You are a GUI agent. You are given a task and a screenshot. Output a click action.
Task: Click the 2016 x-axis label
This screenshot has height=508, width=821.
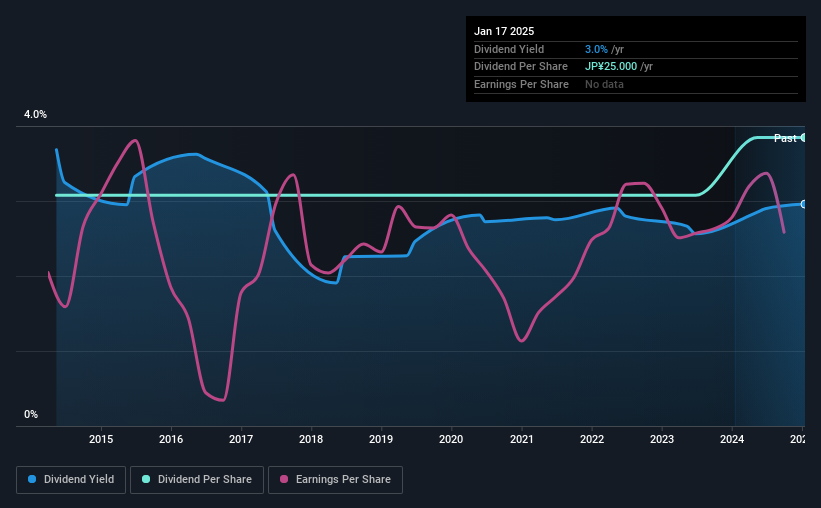(171, 439)
